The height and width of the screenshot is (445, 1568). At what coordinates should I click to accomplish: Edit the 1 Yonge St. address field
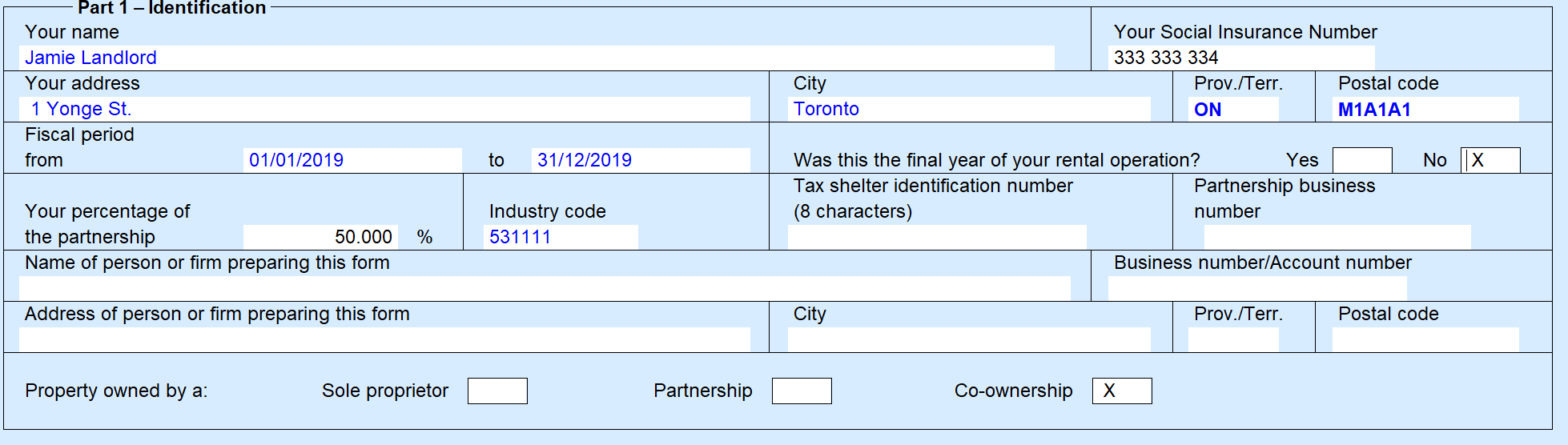click(x=384, y=109)
